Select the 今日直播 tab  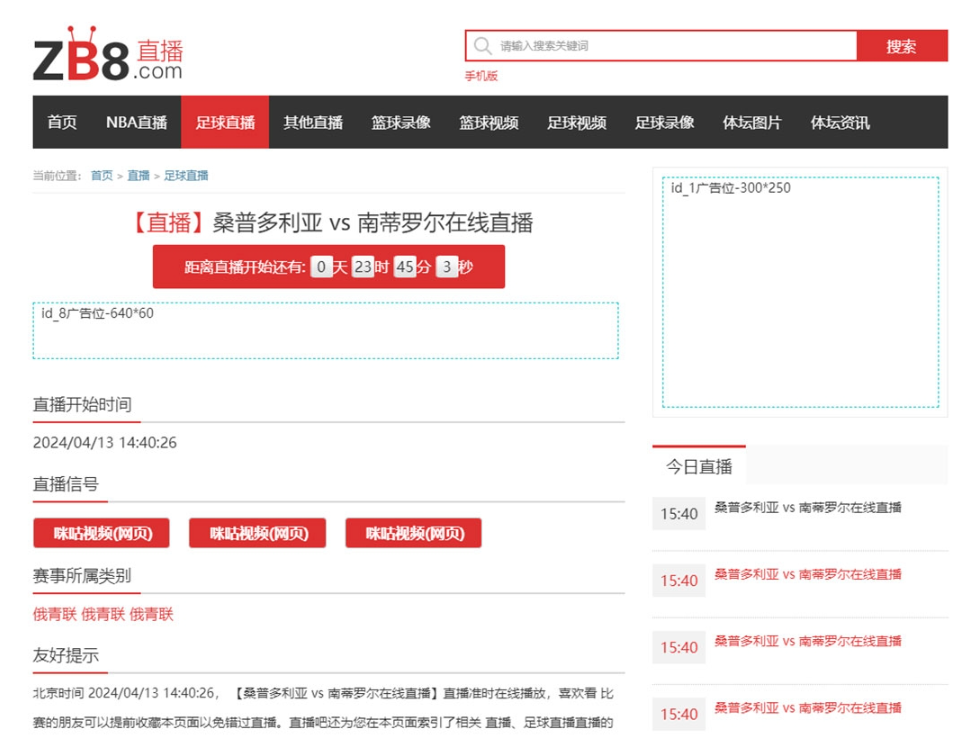coord(699,466)
